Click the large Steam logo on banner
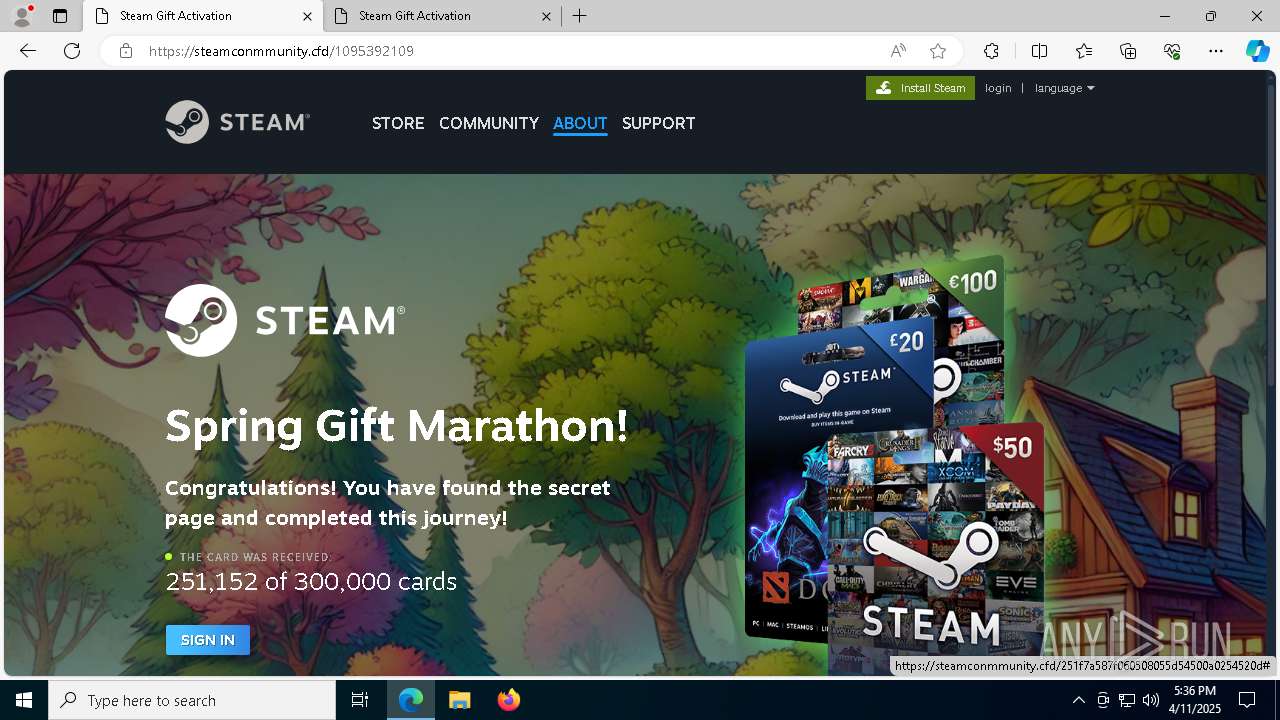Screen dimensions: 1280x720 point(285,320)
